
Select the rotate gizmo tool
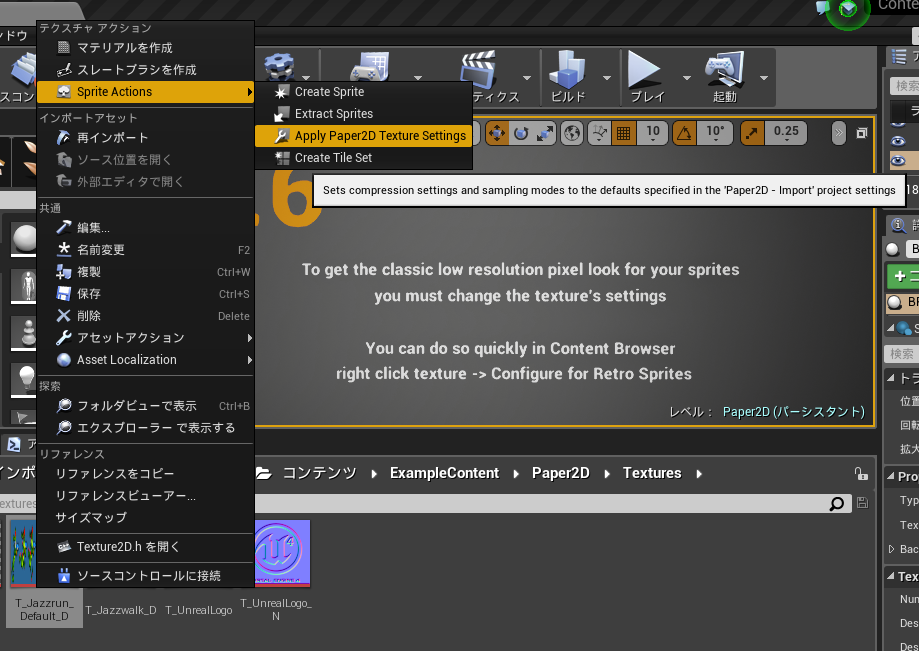[x=520, y=134]
